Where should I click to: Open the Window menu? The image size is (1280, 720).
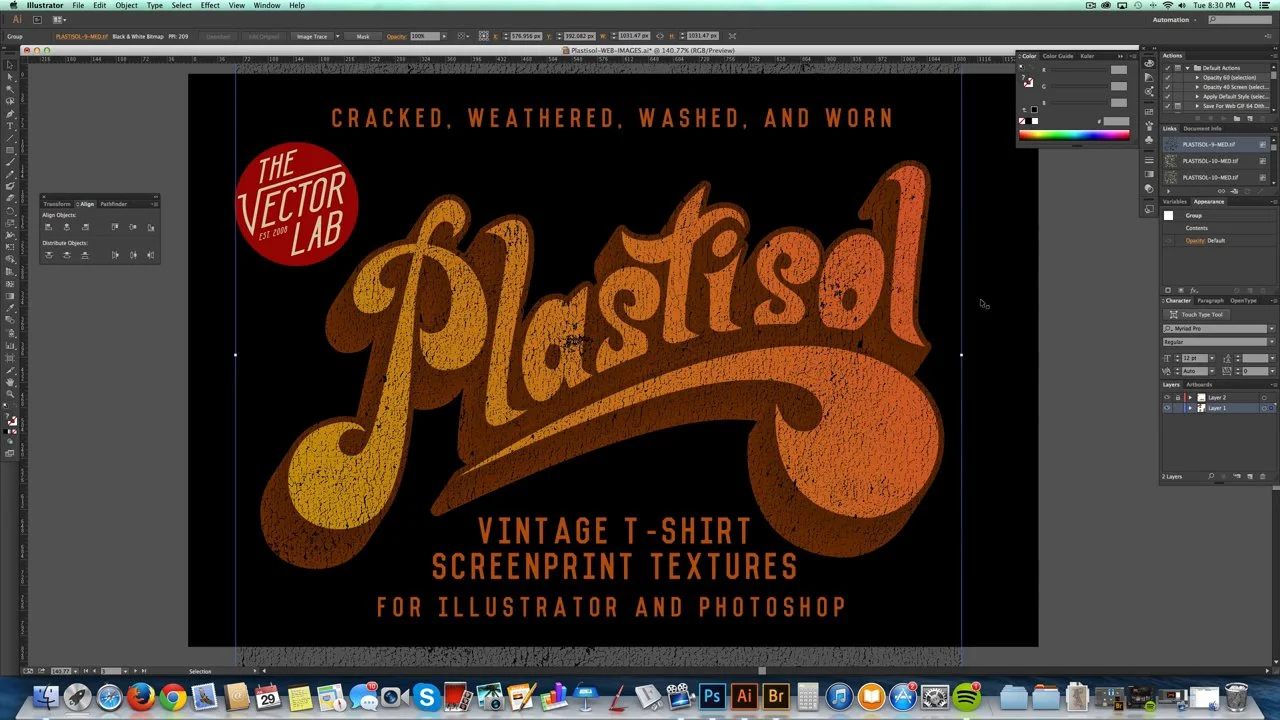click(267, 6)
